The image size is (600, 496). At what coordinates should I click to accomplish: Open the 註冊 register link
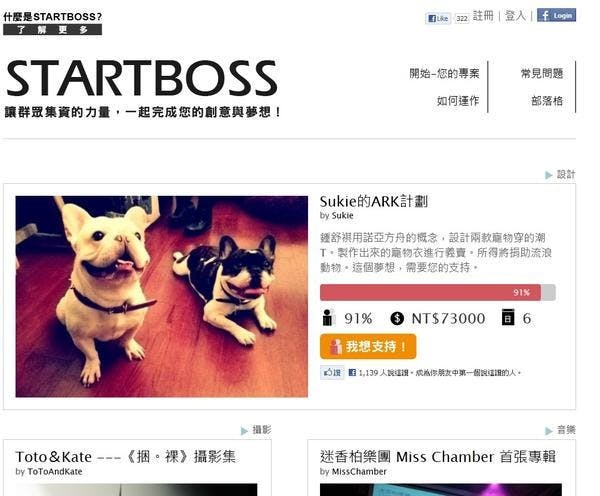[x=483, y=16]
